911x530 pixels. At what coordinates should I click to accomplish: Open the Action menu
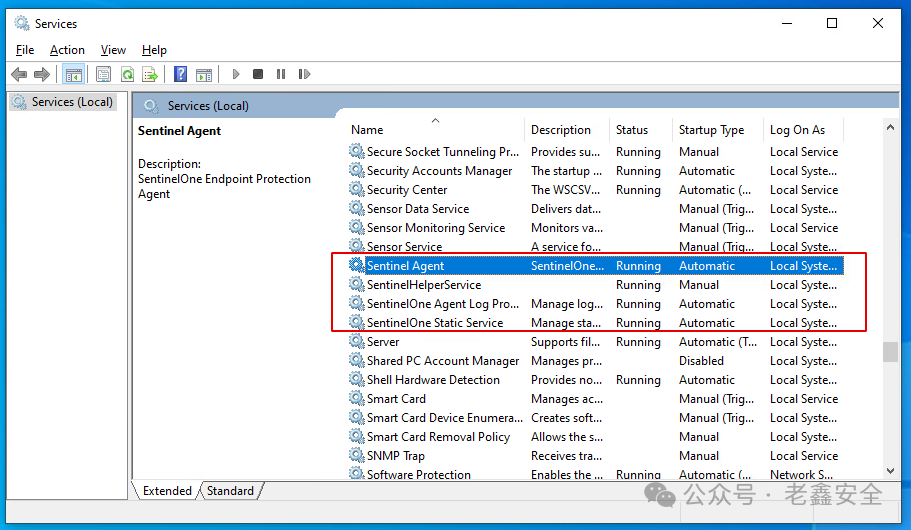point(67,50)
